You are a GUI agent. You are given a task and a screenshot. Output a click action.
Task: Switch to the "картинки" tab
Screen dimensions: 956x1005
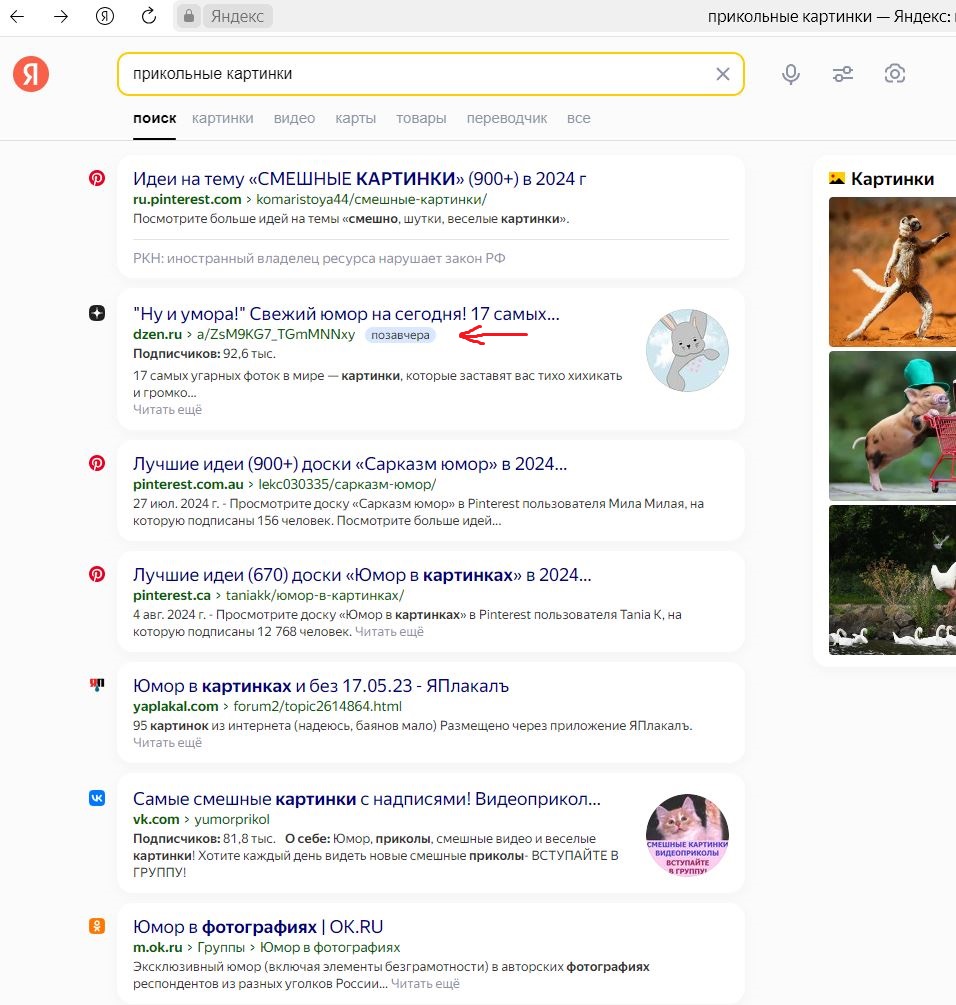pos(223,118)
